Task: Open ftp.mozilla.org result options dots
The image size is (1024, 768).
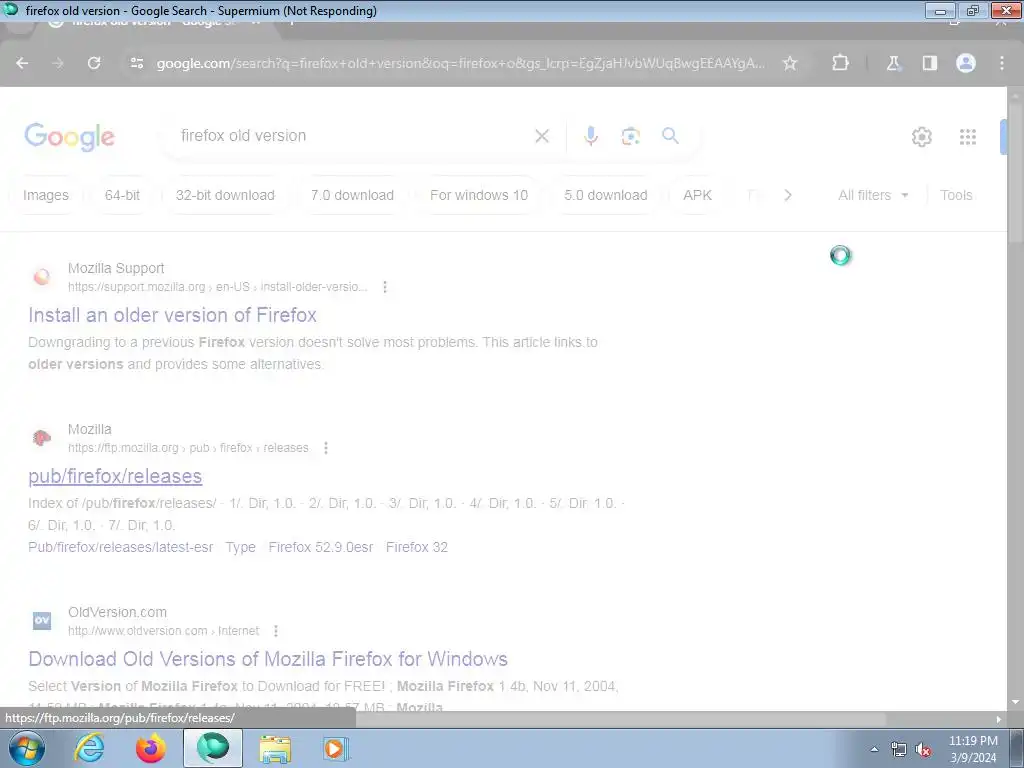Action: coord(326,448)
